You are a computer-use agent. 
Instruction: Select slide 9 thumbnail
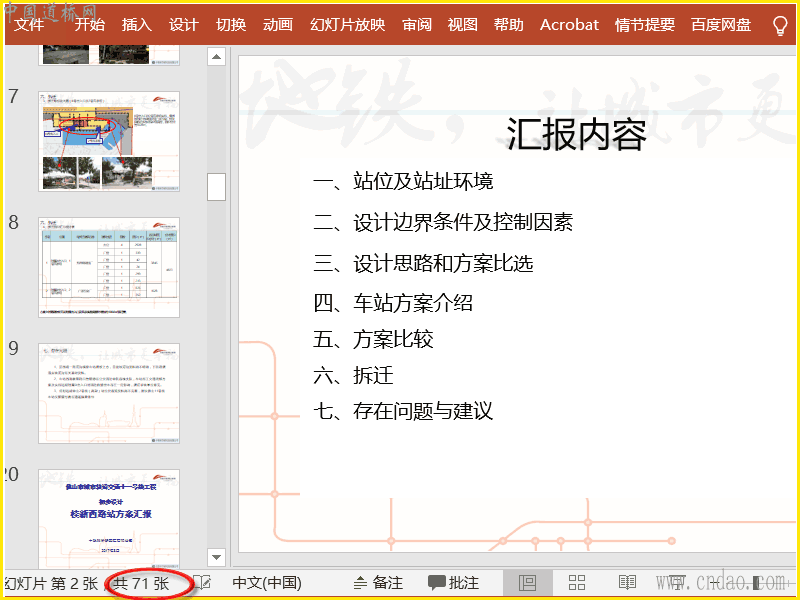[x=109, y=393]
